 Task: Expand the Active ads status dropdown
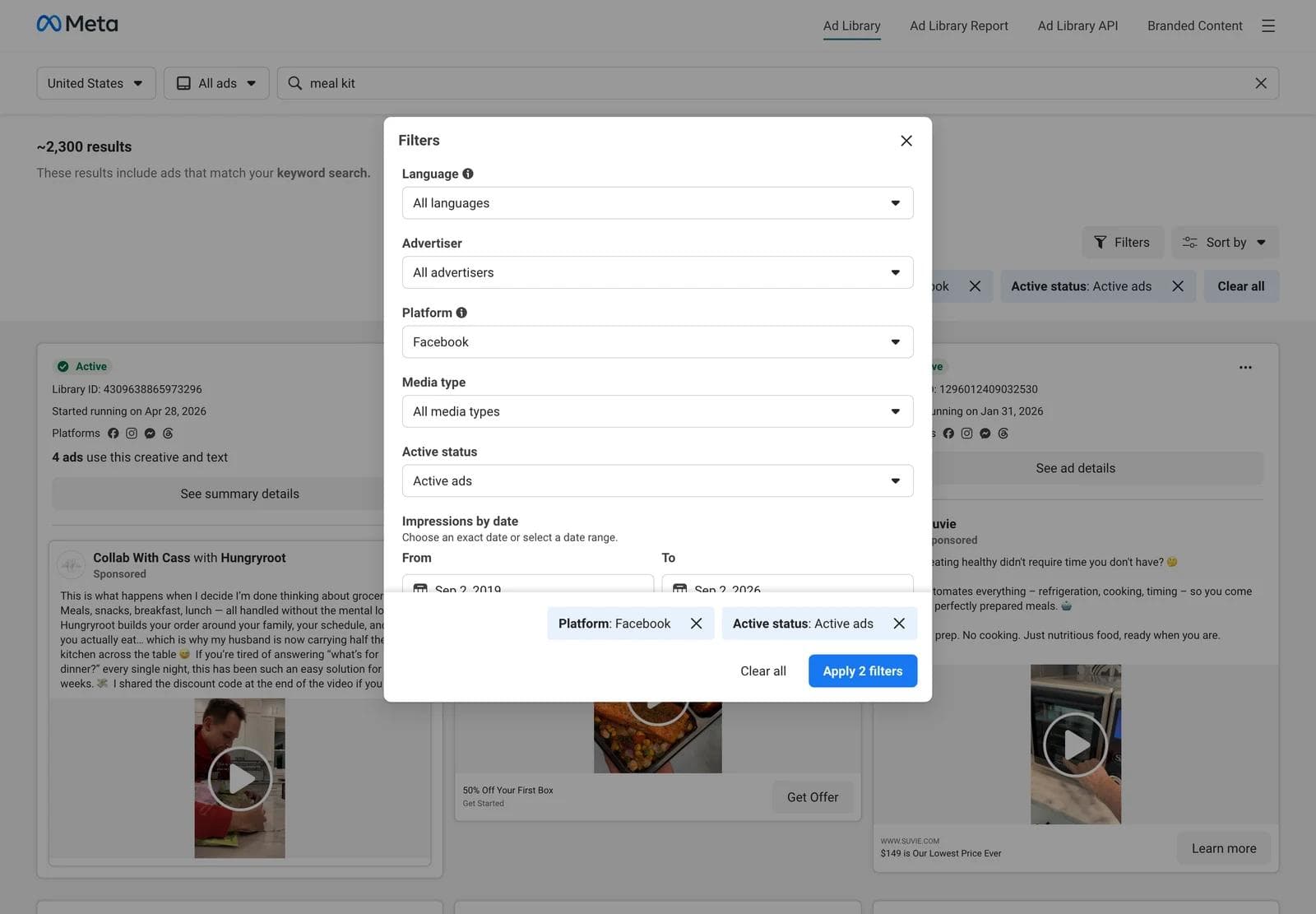coord(657,481)
